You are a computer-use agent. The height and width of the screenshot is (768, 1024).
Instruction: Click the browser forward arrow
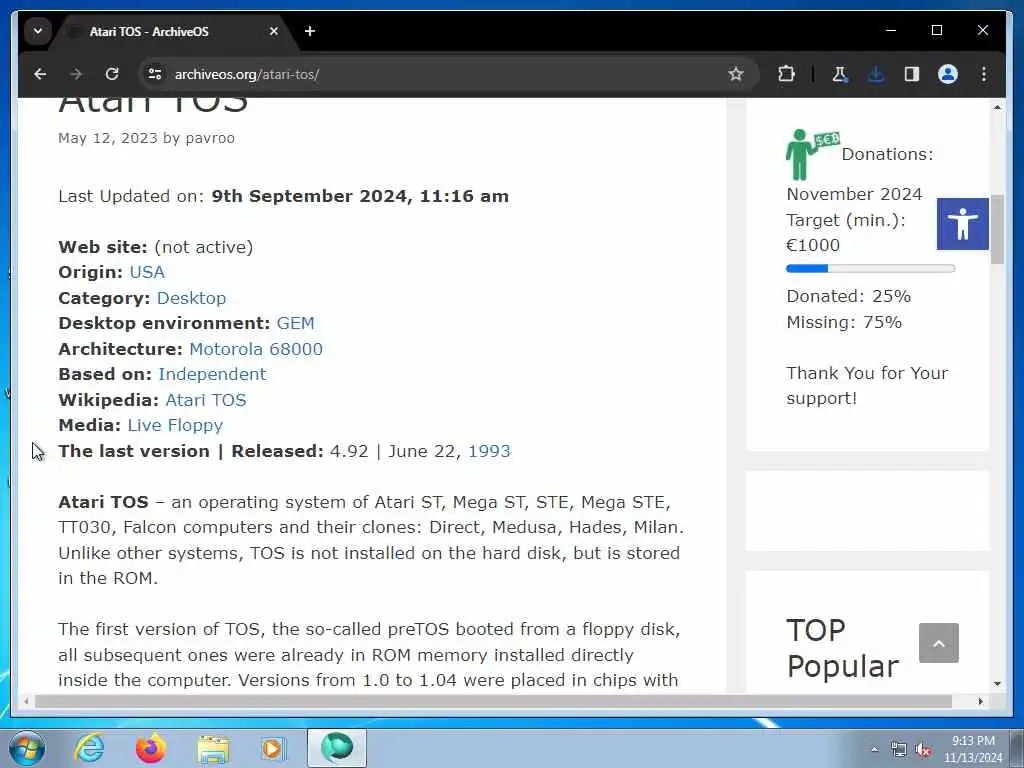tap(76, 74)
